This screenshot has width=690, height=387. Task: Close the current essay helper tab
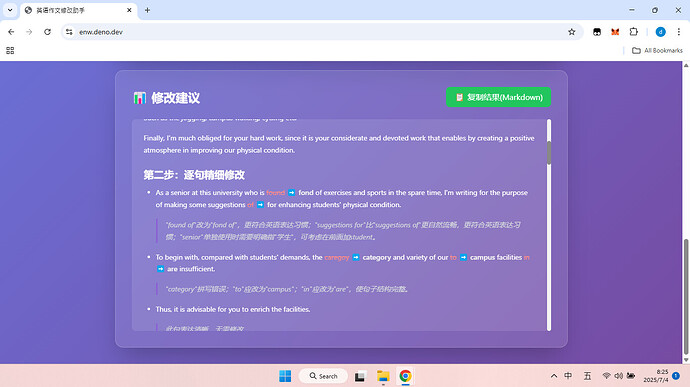tap(129, 10)
